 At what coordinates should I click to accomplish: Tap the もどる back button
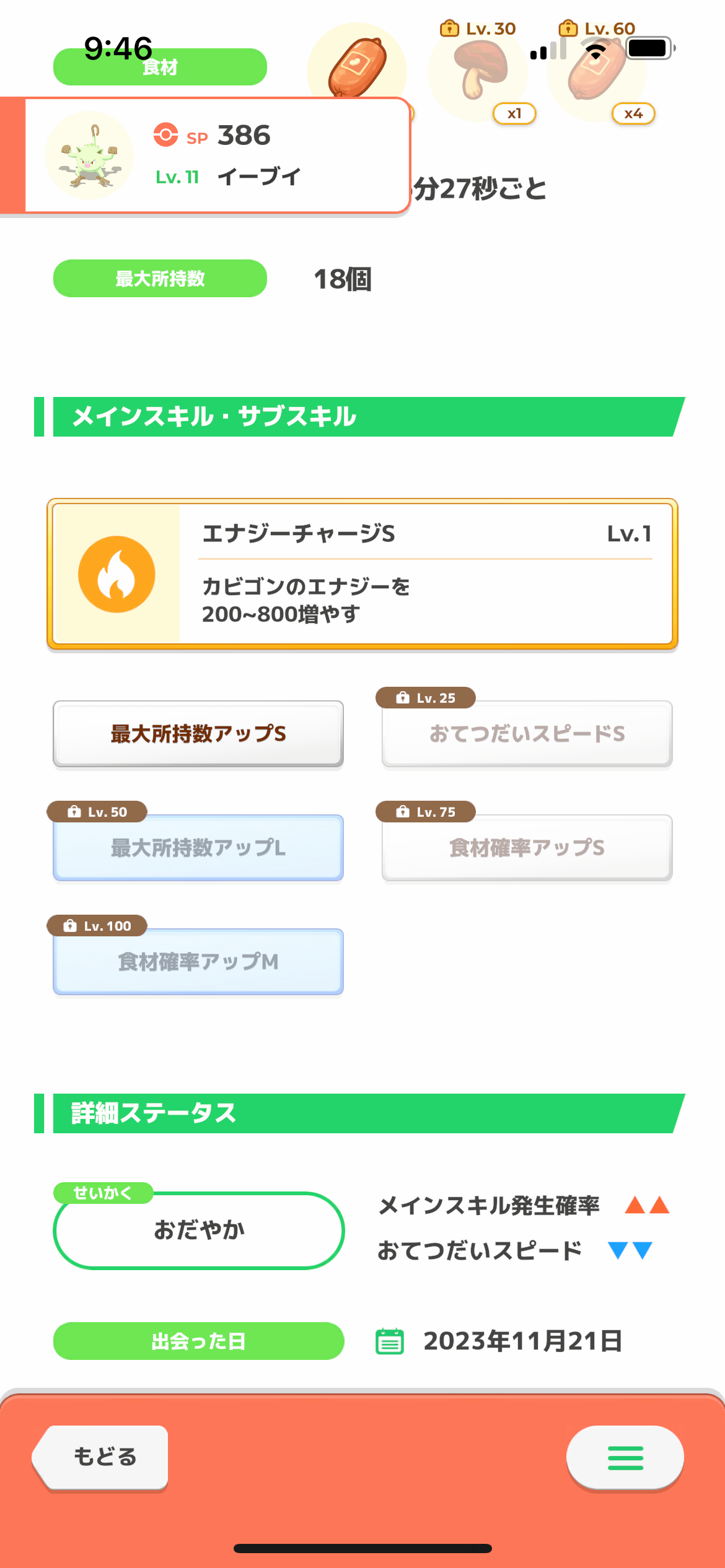coord(100,1457)
